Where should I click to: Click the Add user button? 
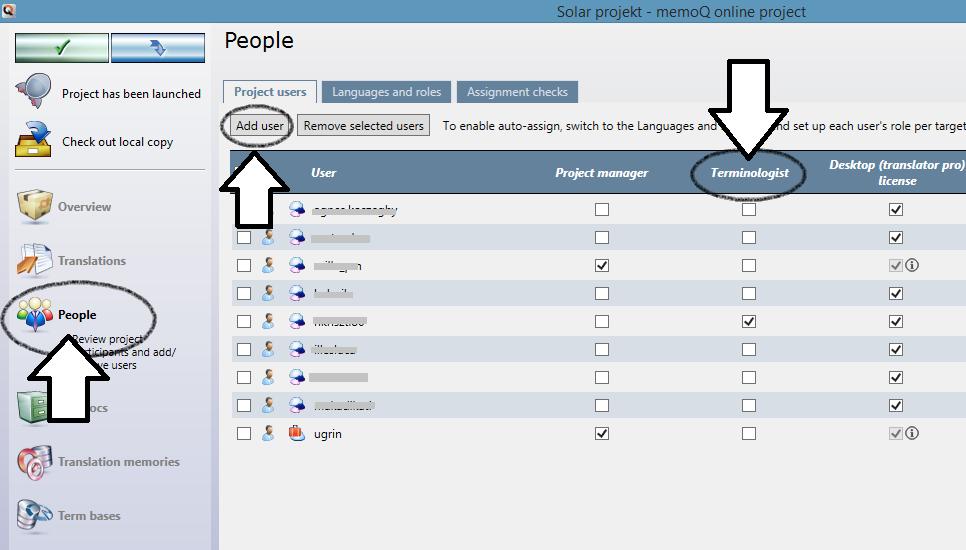pos(259,126)
